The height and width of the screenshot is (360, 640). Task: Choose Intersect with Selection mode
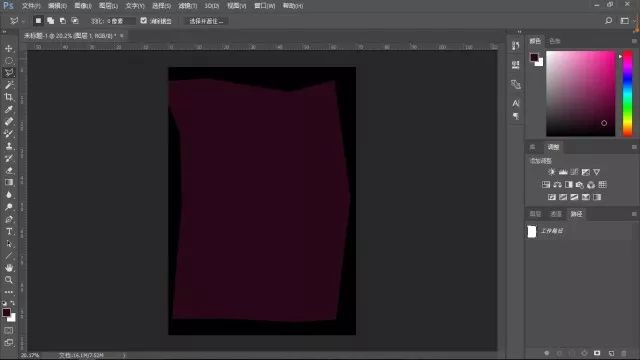75,20
